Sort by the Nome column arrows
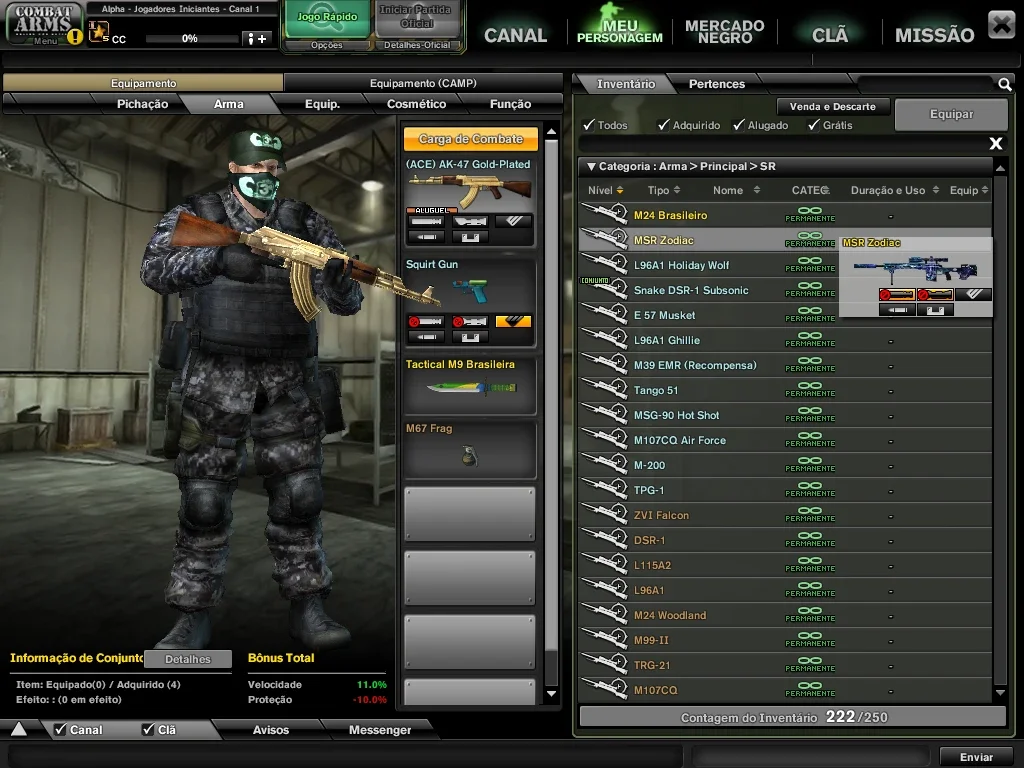Image resolution: width=1024 pixels, height=768 pixels. tap(756, 190)
